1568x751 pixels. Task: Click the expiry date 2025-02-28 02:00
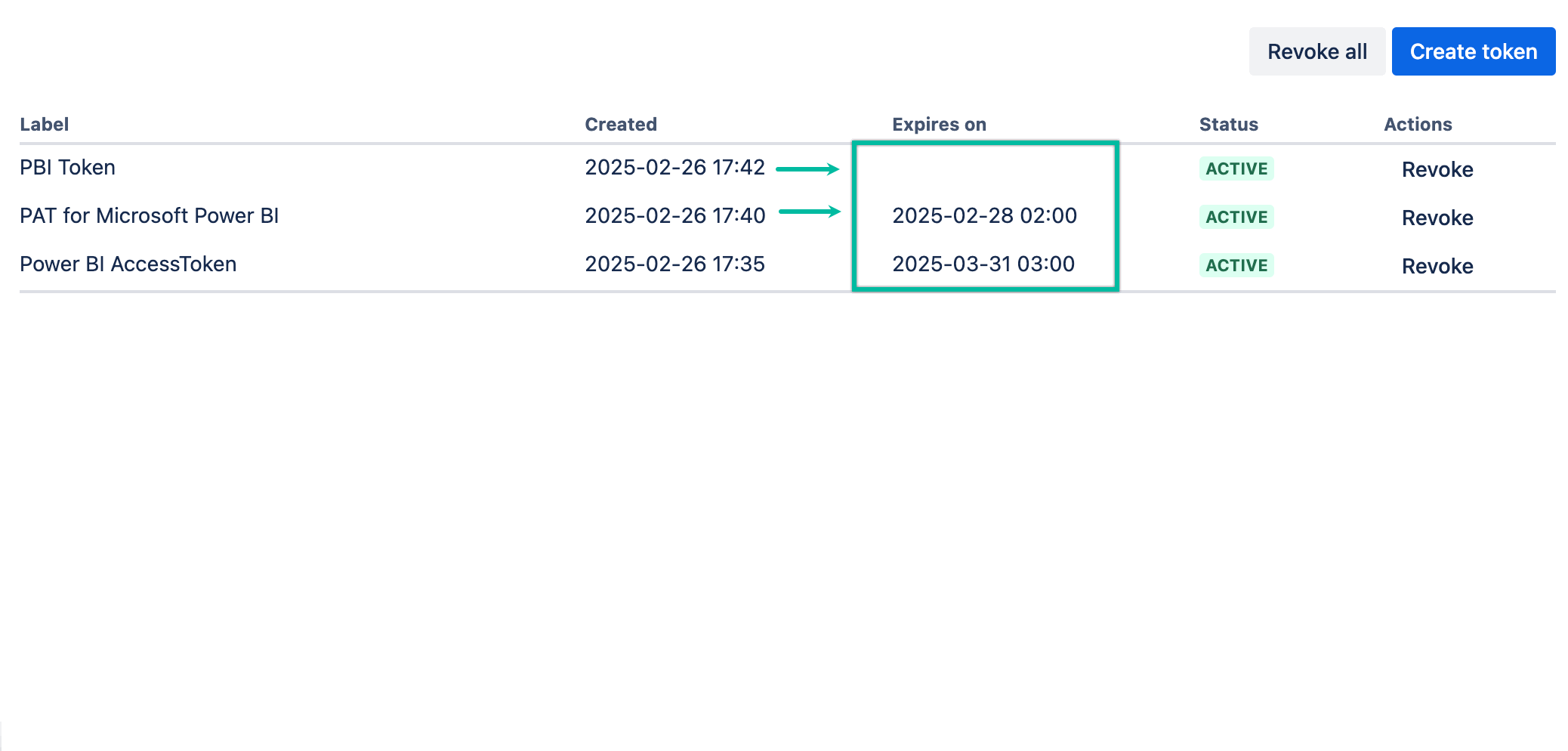(986, 216)
